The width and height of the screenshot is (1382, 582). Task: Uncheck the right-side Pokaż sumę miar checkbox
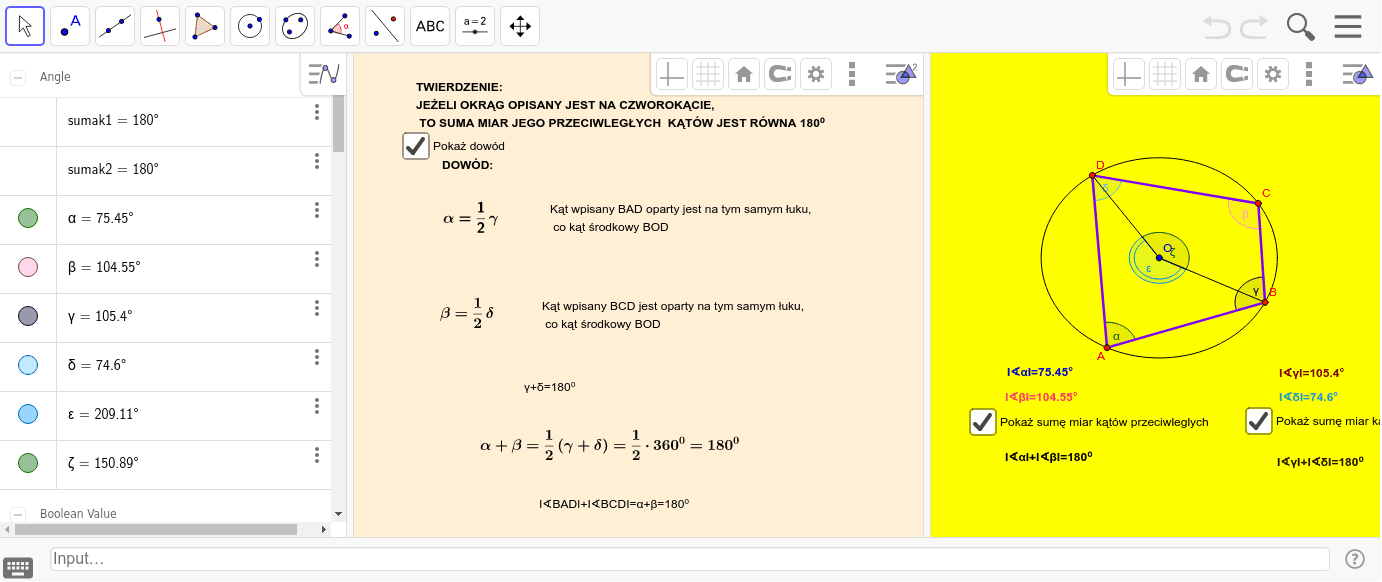click(1259, 422)
